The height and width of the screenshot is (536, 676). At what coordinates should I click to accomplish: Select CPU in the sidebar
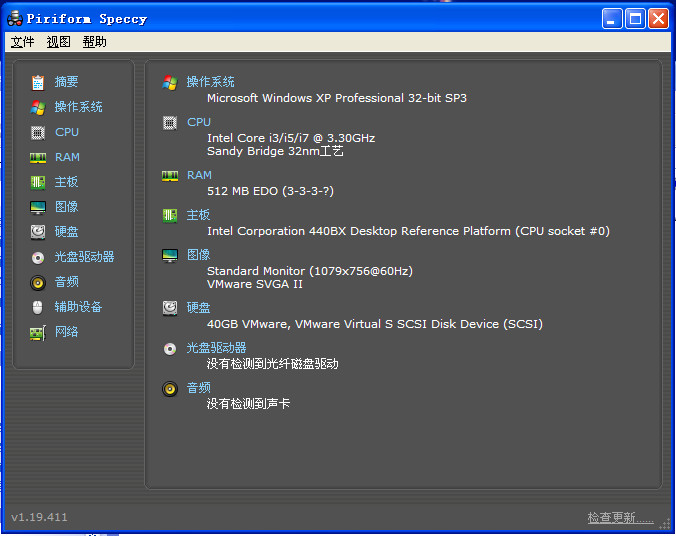pyautogui.click(x=67, y=132)
